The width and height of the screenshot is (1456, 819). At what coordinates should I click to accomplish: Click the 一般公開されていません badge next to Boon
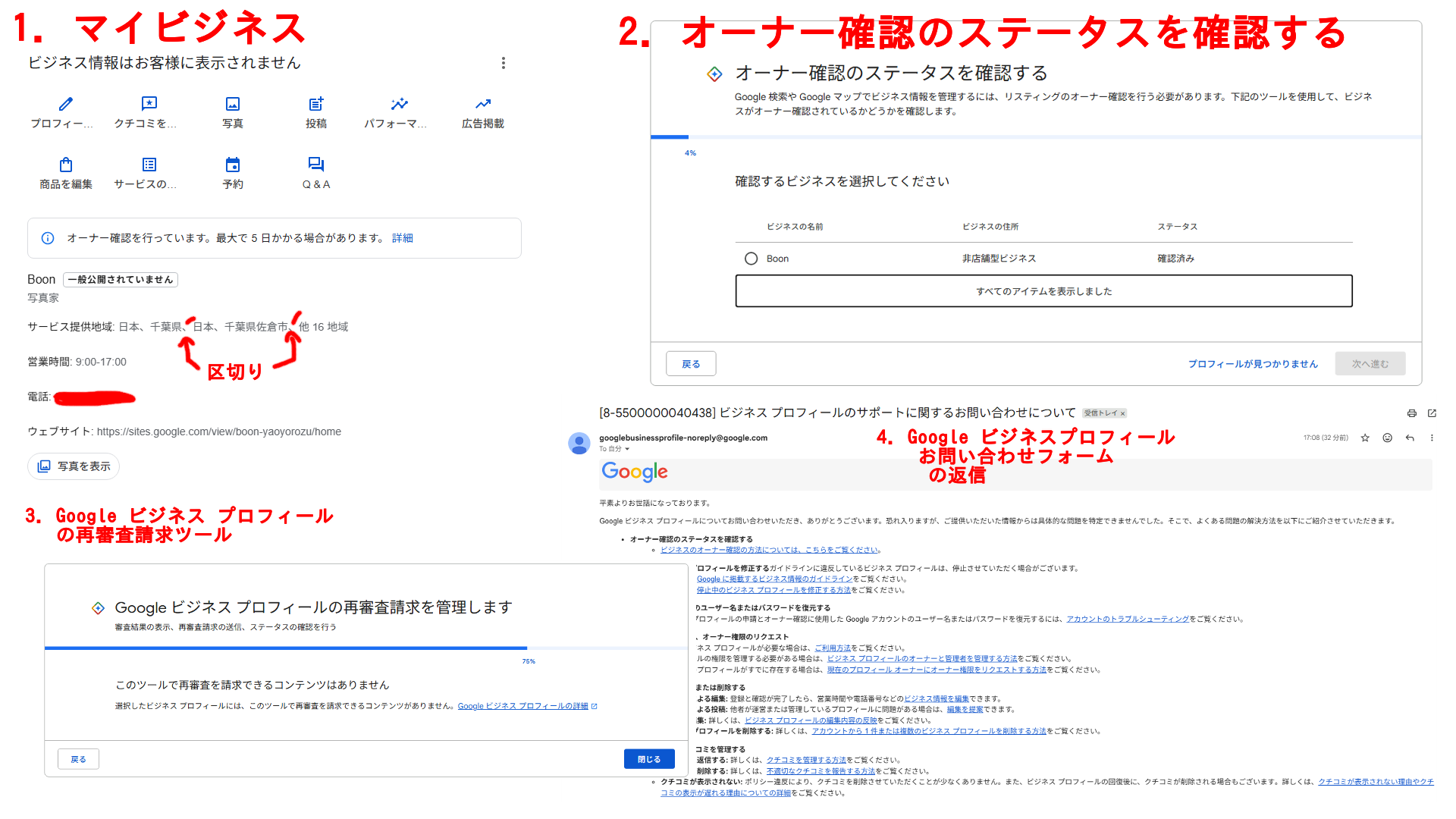pos(121,280)
